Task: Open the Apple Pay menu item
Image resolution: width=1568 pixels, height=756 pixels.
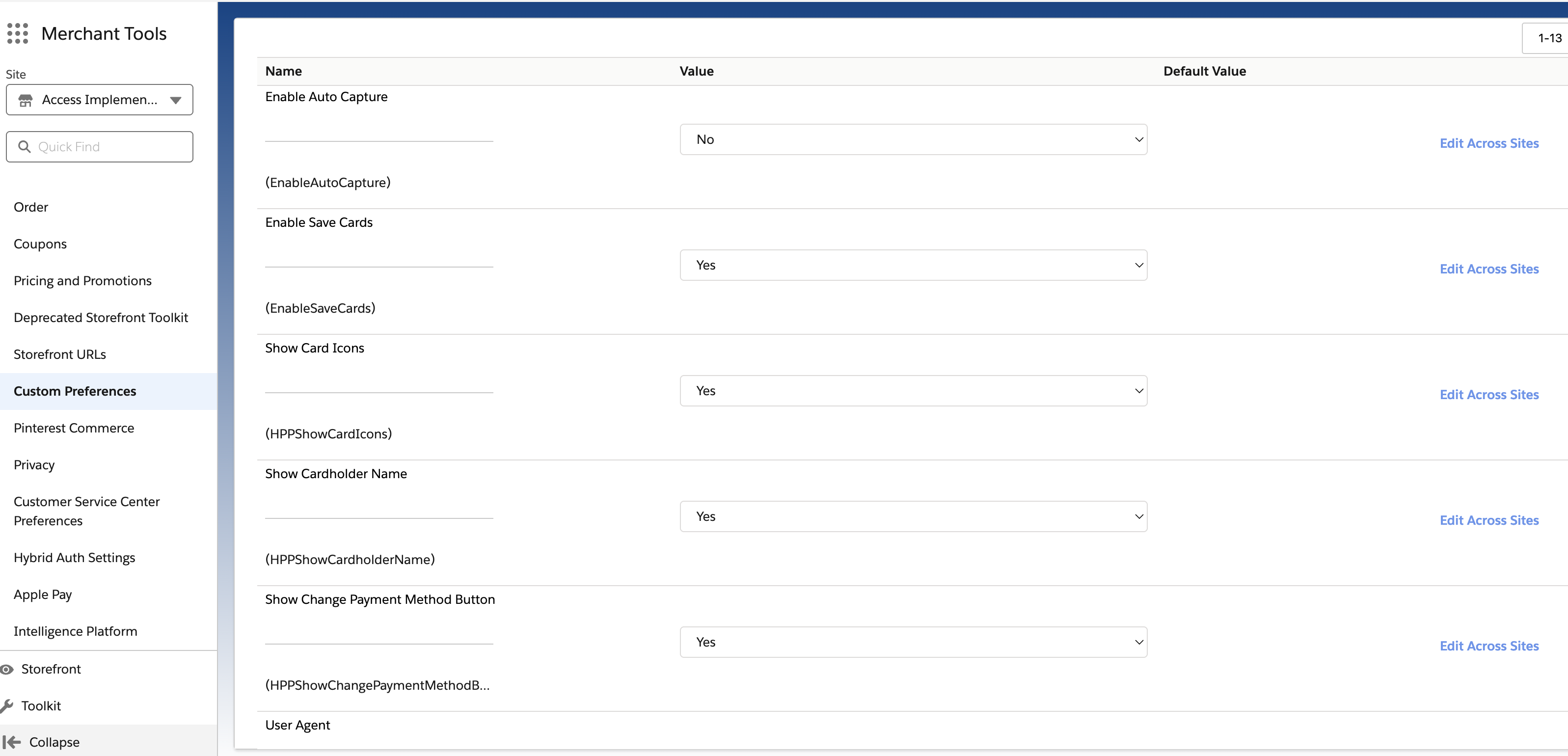Action: point(43,594)
